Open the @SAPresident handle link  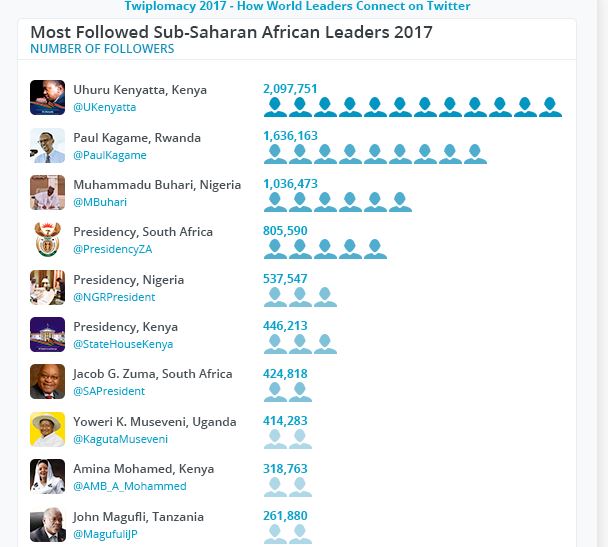[x=109, y=391]
